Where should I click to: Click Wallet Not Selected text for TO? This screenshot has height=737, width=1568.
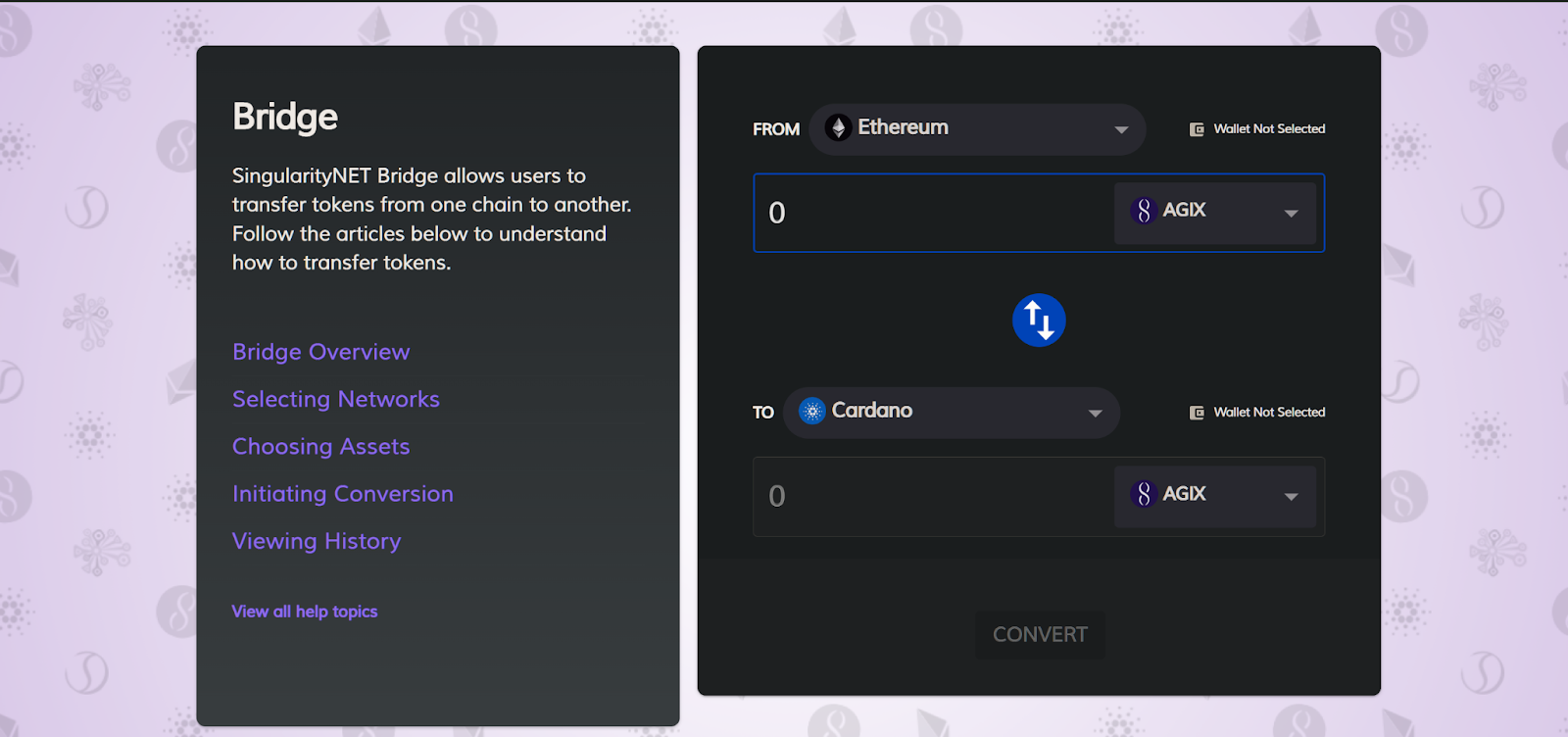pyautogui.click(x=1269, y=412)
